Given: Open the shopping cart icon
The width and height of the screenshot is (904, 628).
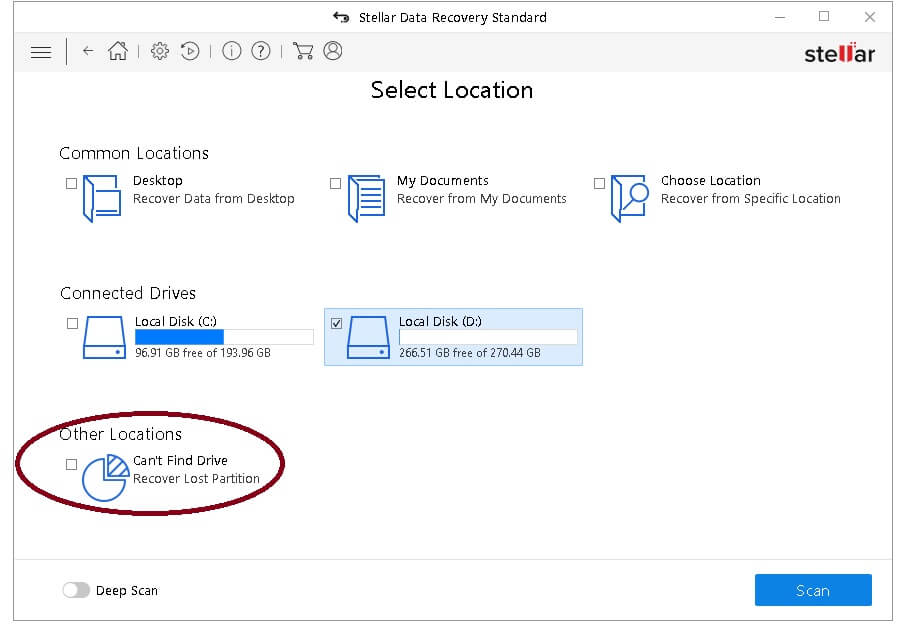Looking at the screenshot, I should point(303,51).
